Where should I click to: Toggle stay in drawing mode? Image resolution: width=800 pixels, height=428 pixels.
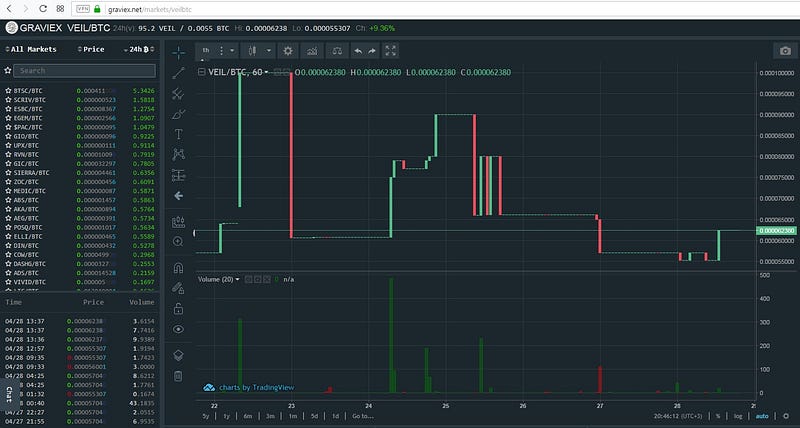pyautogui.click(x=179, y=288)
